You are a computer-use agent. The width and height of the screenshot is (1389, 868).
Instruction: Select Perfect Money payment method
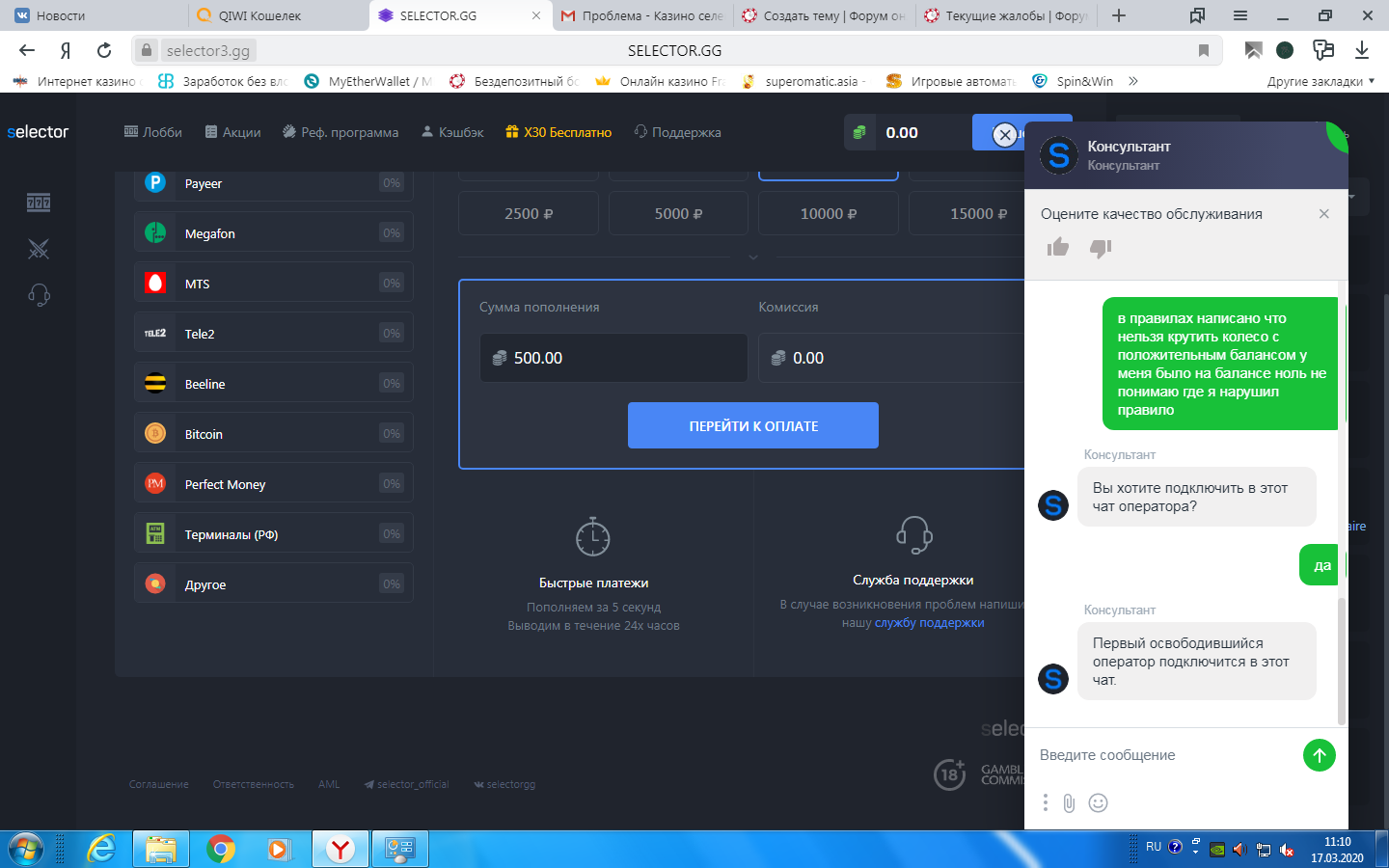[x=274, y=484]
